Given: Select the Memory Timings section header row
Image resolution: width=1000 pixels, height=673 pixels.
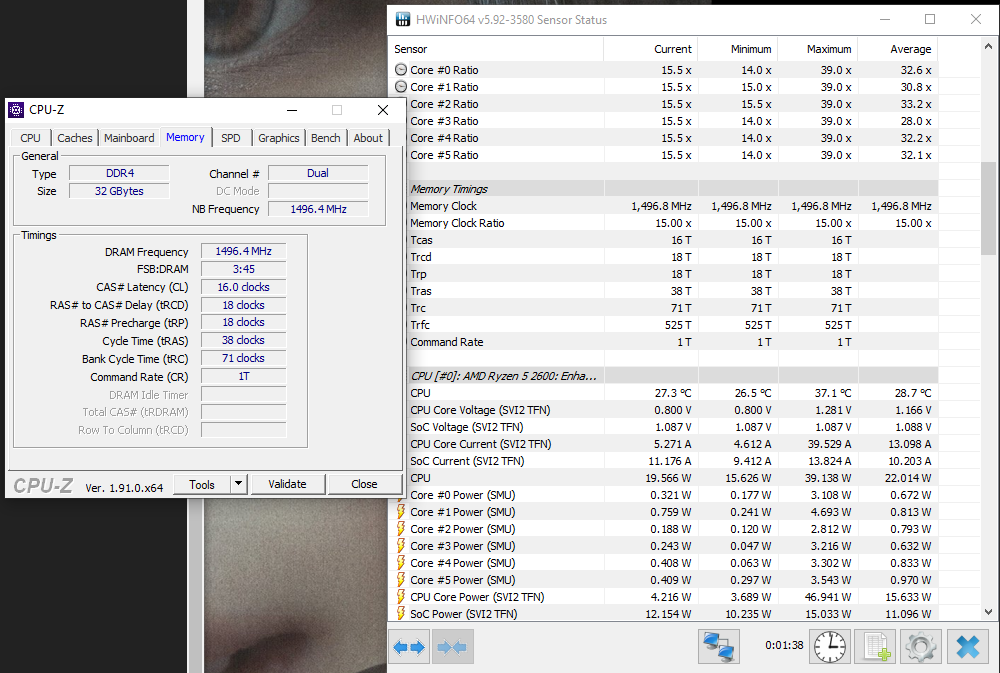Looking at the screenshot, I should pos(673,189).
